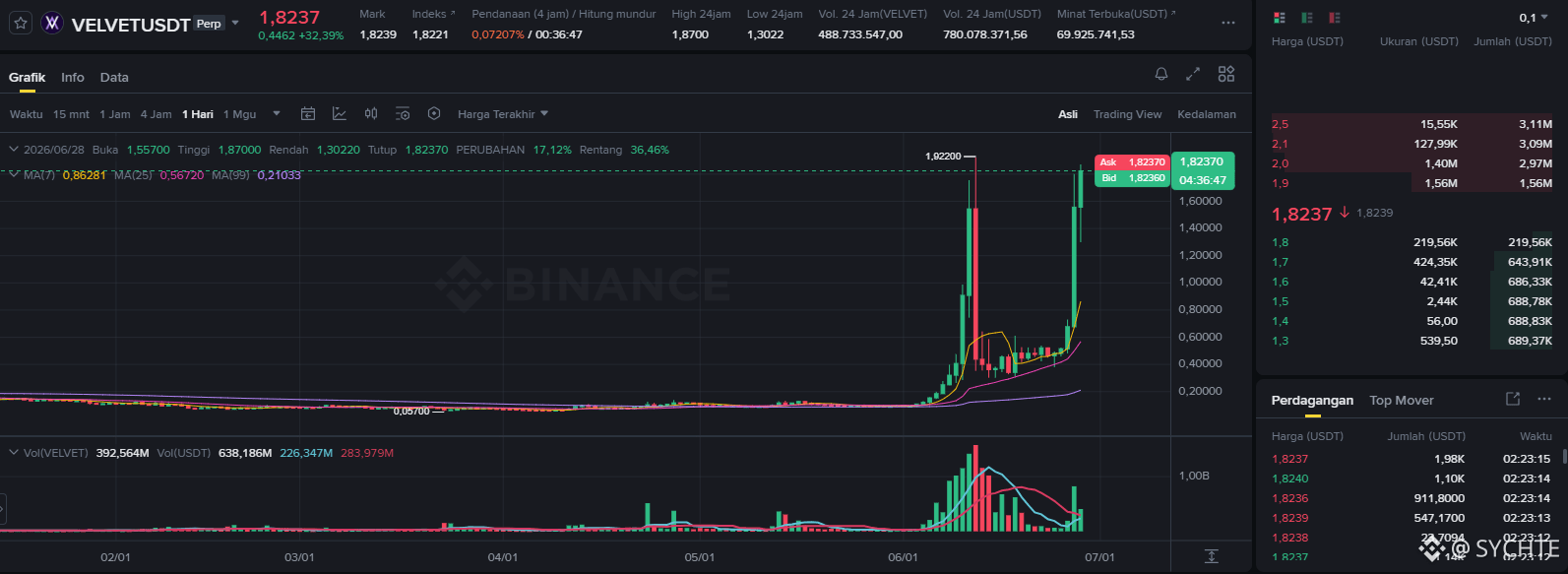This screenshot has height=574, width=1568.
Task: Open Minat Terbuka external link arrow
Action: [1172, 14]
